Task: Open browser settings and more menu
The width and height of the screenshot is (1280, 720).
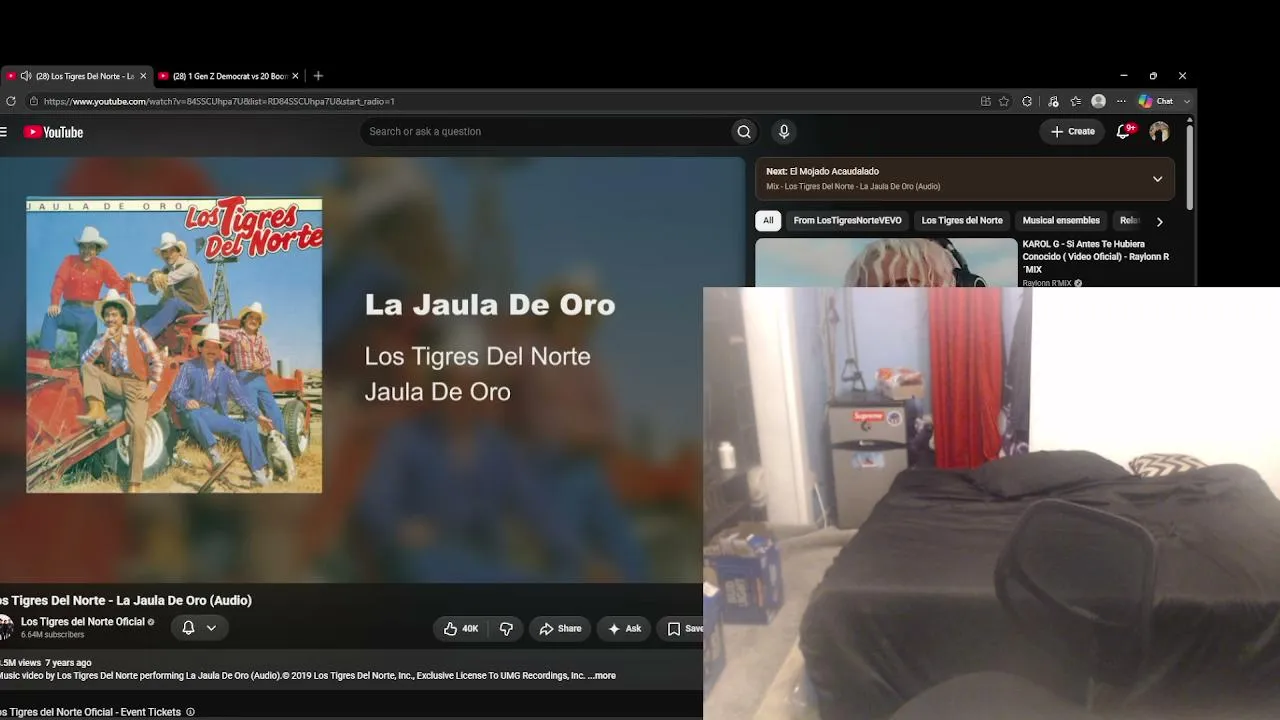Action: 1121,101
